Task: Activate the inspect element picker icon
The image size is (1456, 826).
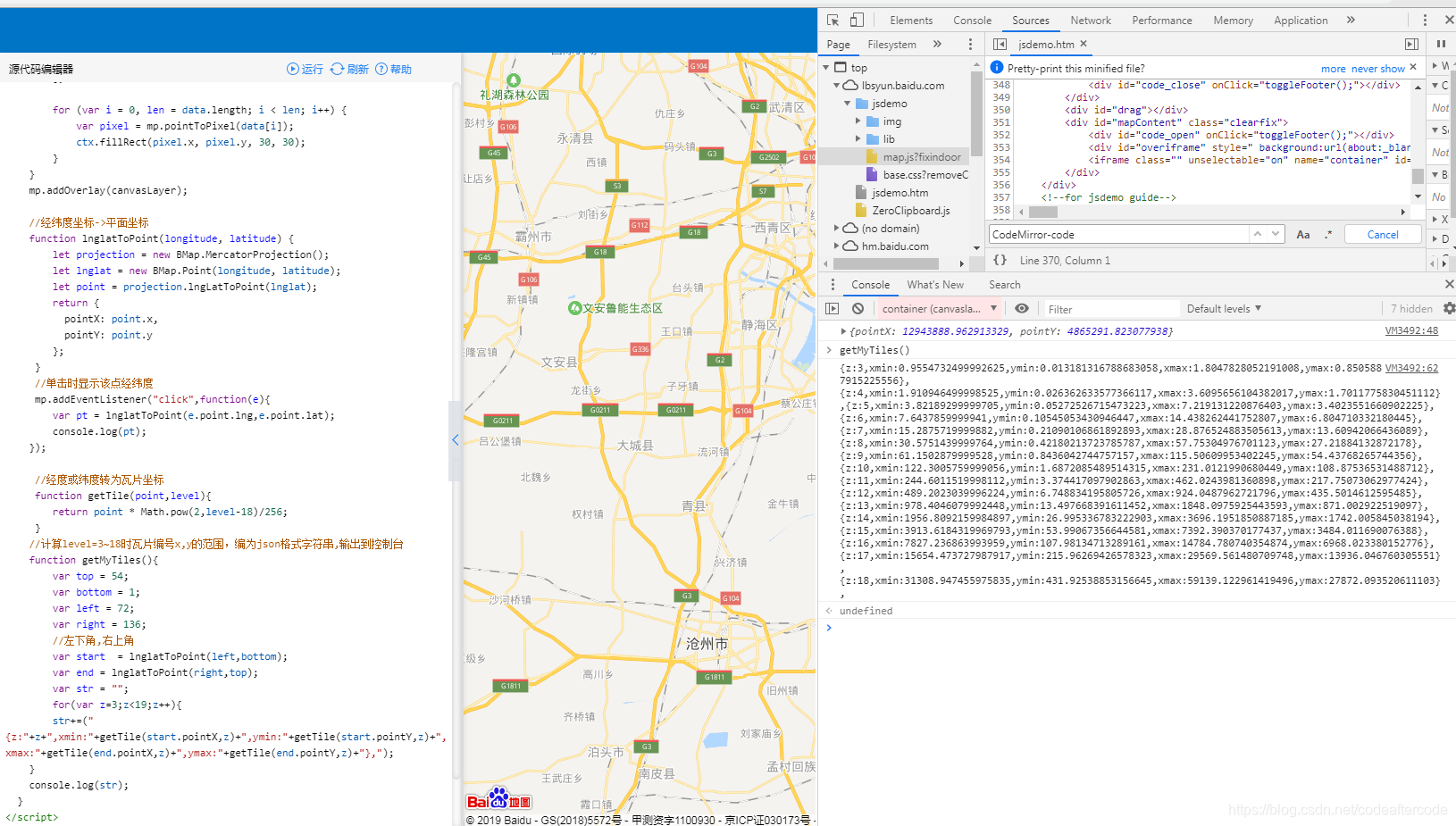Action: click(833, 20)
